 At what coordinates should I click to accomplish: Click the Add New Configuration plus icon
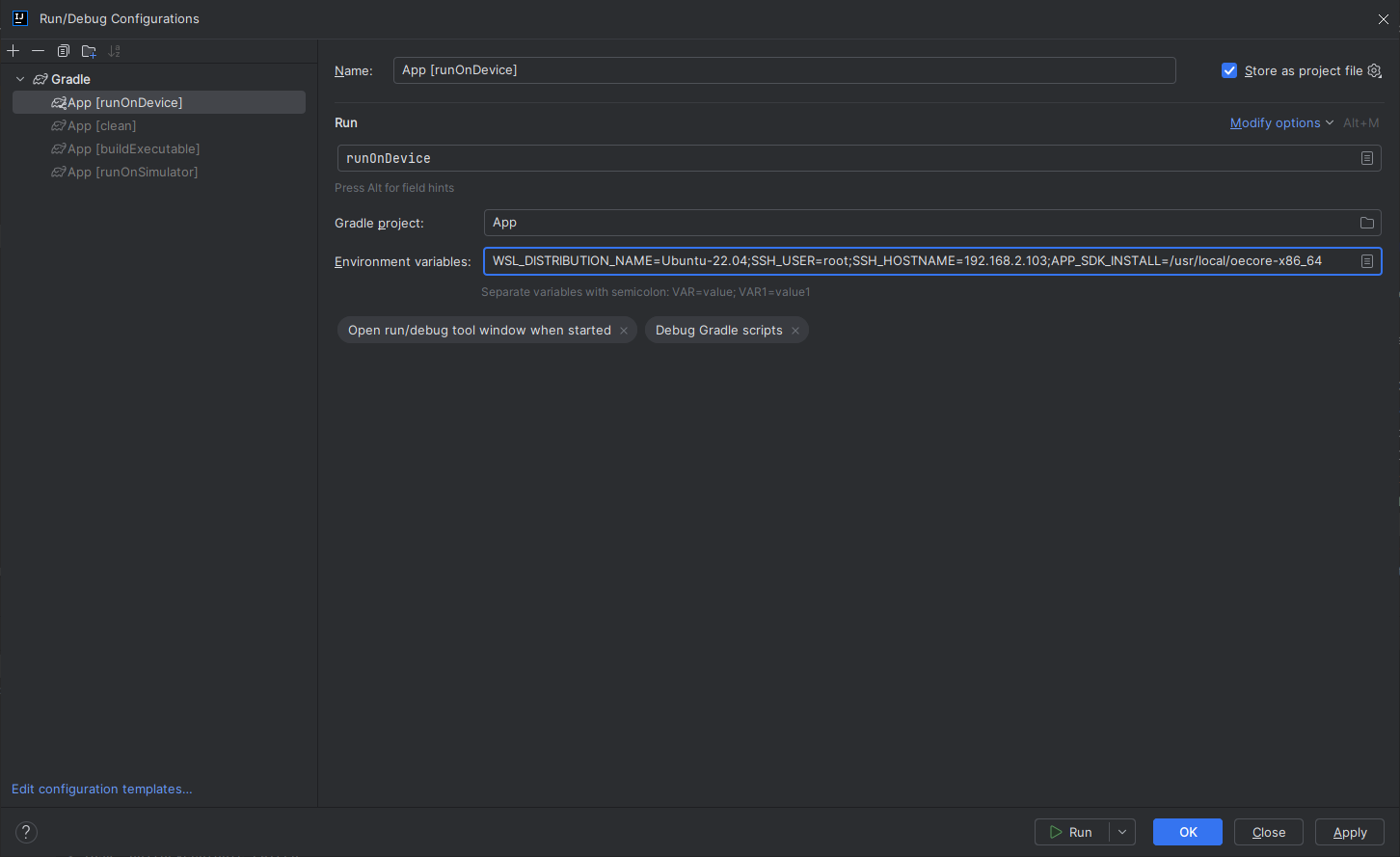13,51
